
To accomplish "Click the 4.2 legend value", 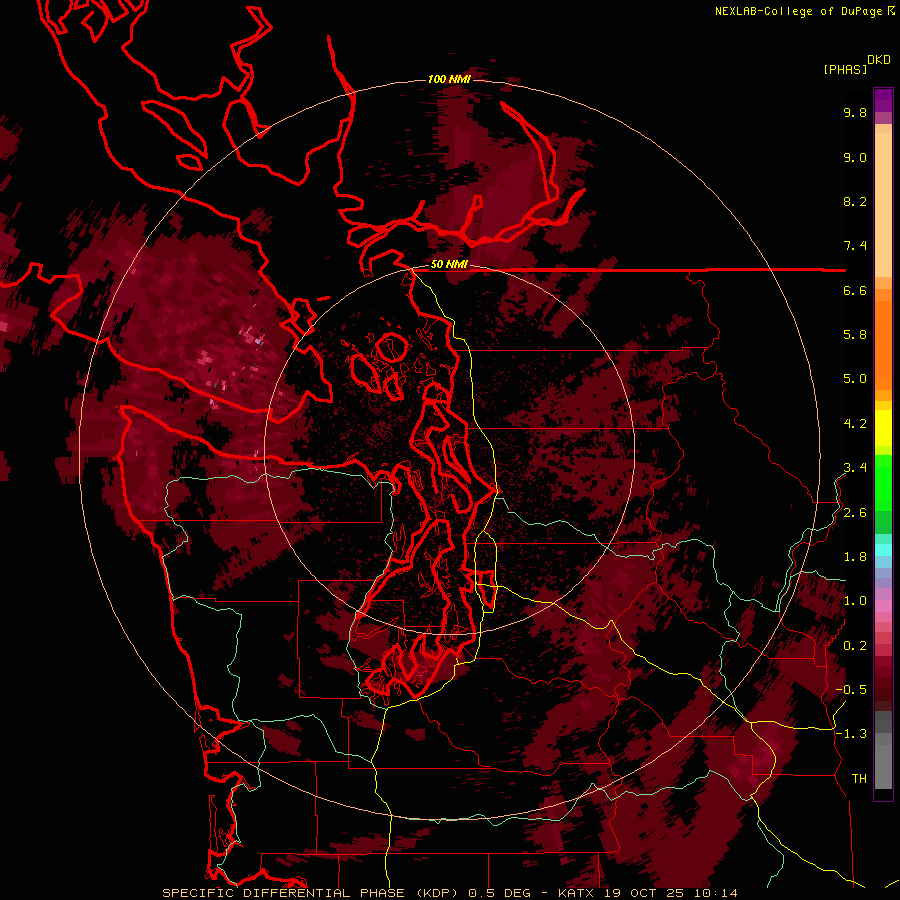I will [x=855, y=424].
